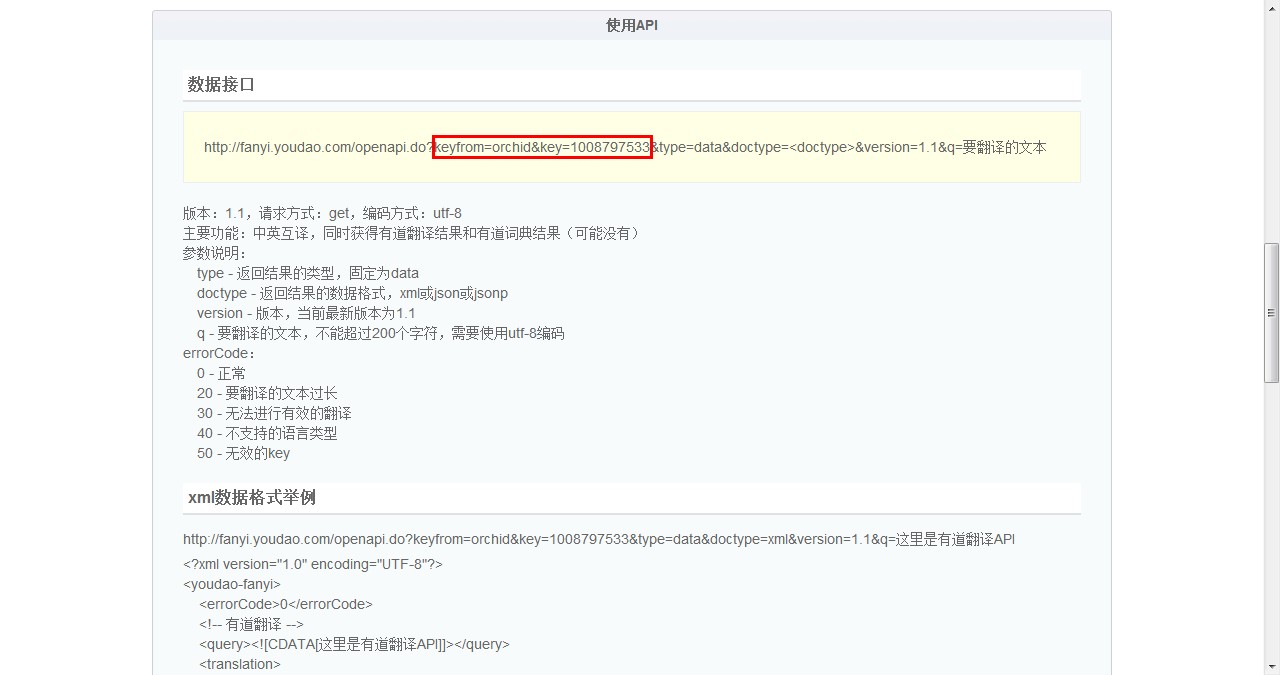
Task: Click the <?xml version declaration line
Action: 313,564
